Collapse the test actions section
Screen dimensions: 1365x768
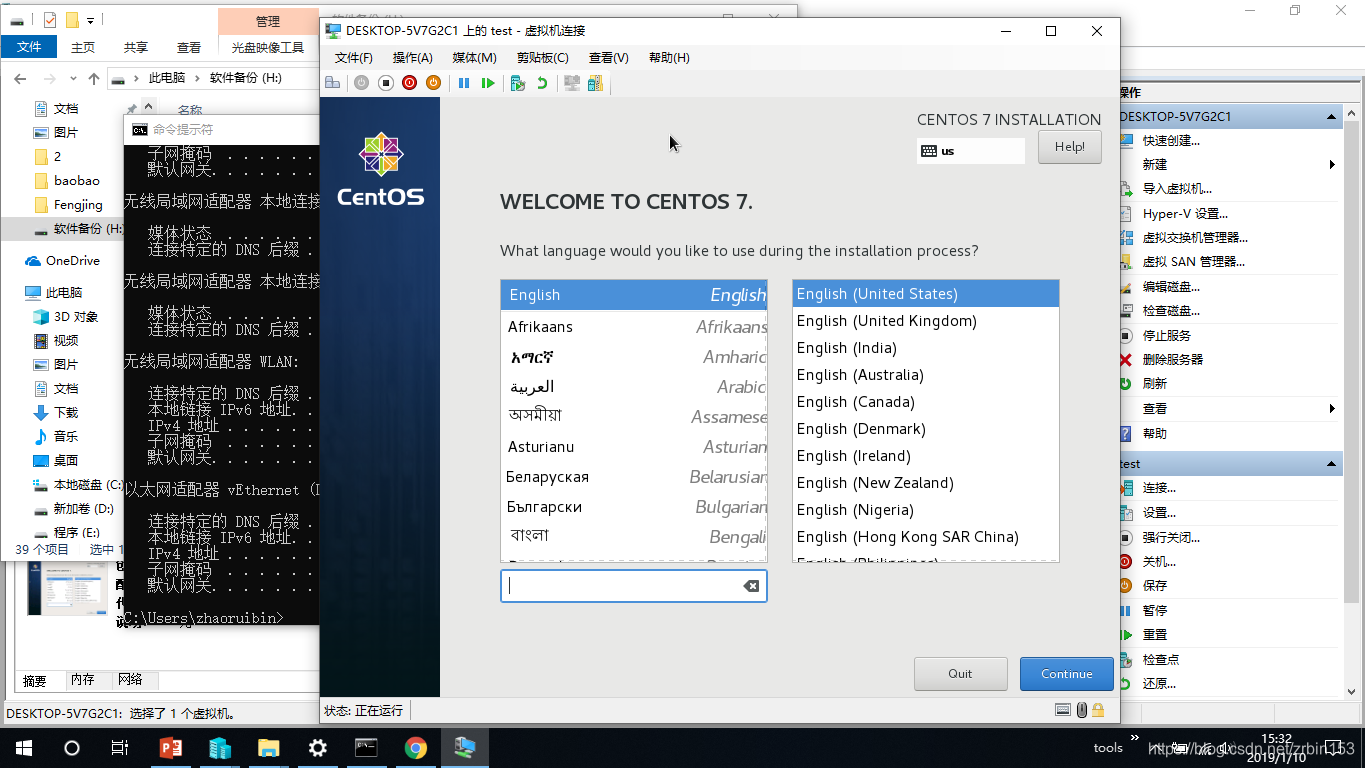pos(1331,464)
